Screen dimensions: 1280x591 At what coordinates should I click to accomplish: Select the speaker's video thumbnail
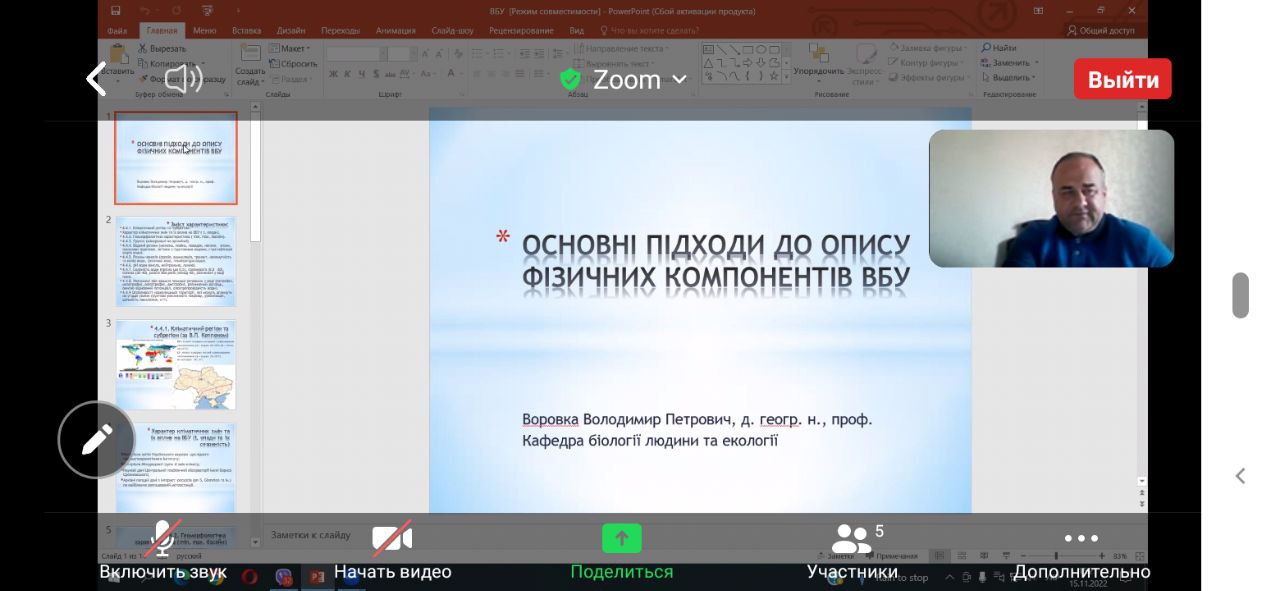1051,199
